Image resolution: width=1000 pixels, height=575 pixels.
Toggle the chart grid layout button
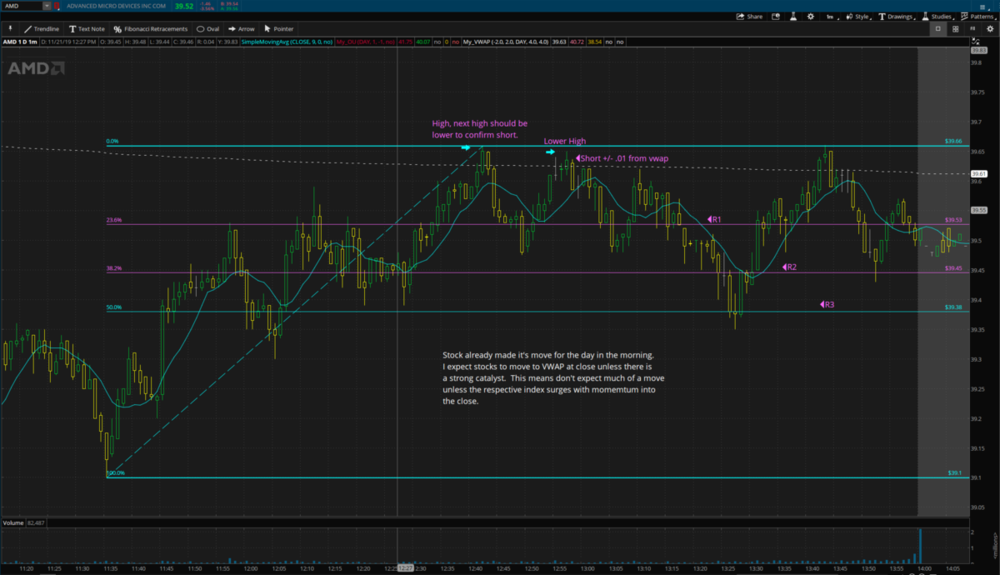(956, 29)
